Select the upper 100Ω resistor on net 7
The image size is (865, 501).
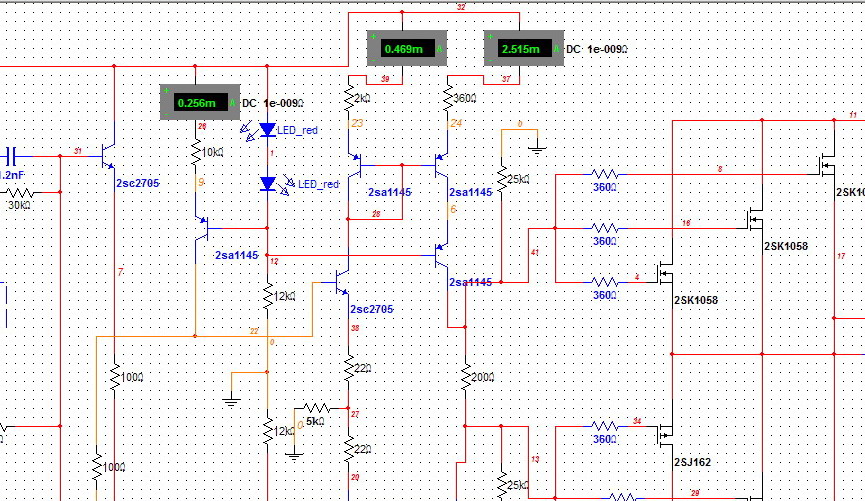115,377
